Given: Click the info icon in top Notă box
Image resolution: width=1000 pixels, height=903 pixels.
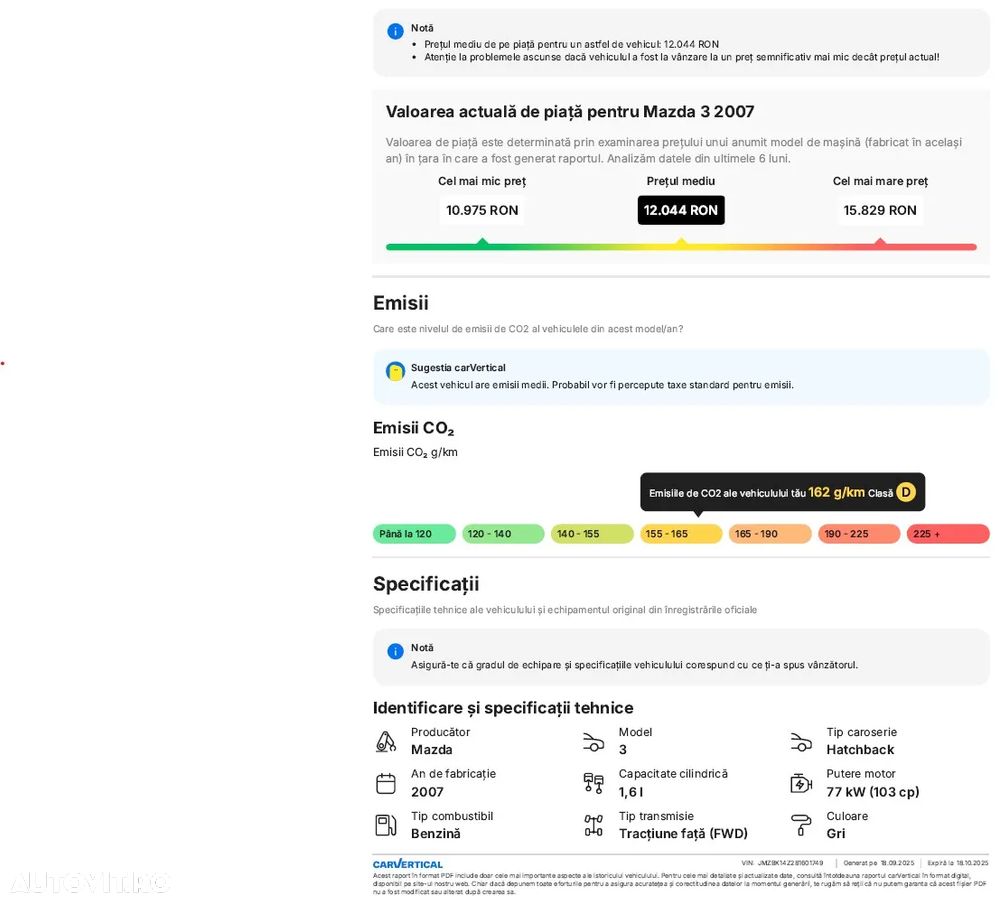Looking at the screenshot, I should (395, 31).
